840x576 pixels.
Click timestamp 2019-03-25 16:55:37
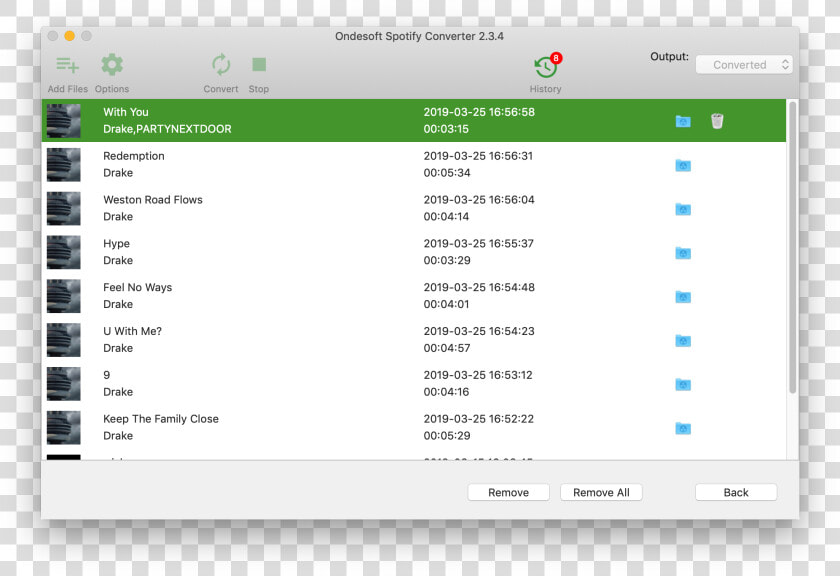pos(478,244)
